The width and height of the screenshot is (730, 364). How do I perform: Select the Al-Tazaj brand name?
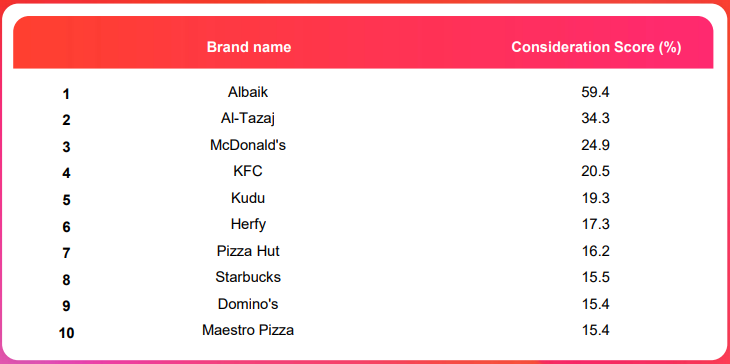tap(248, 119)
